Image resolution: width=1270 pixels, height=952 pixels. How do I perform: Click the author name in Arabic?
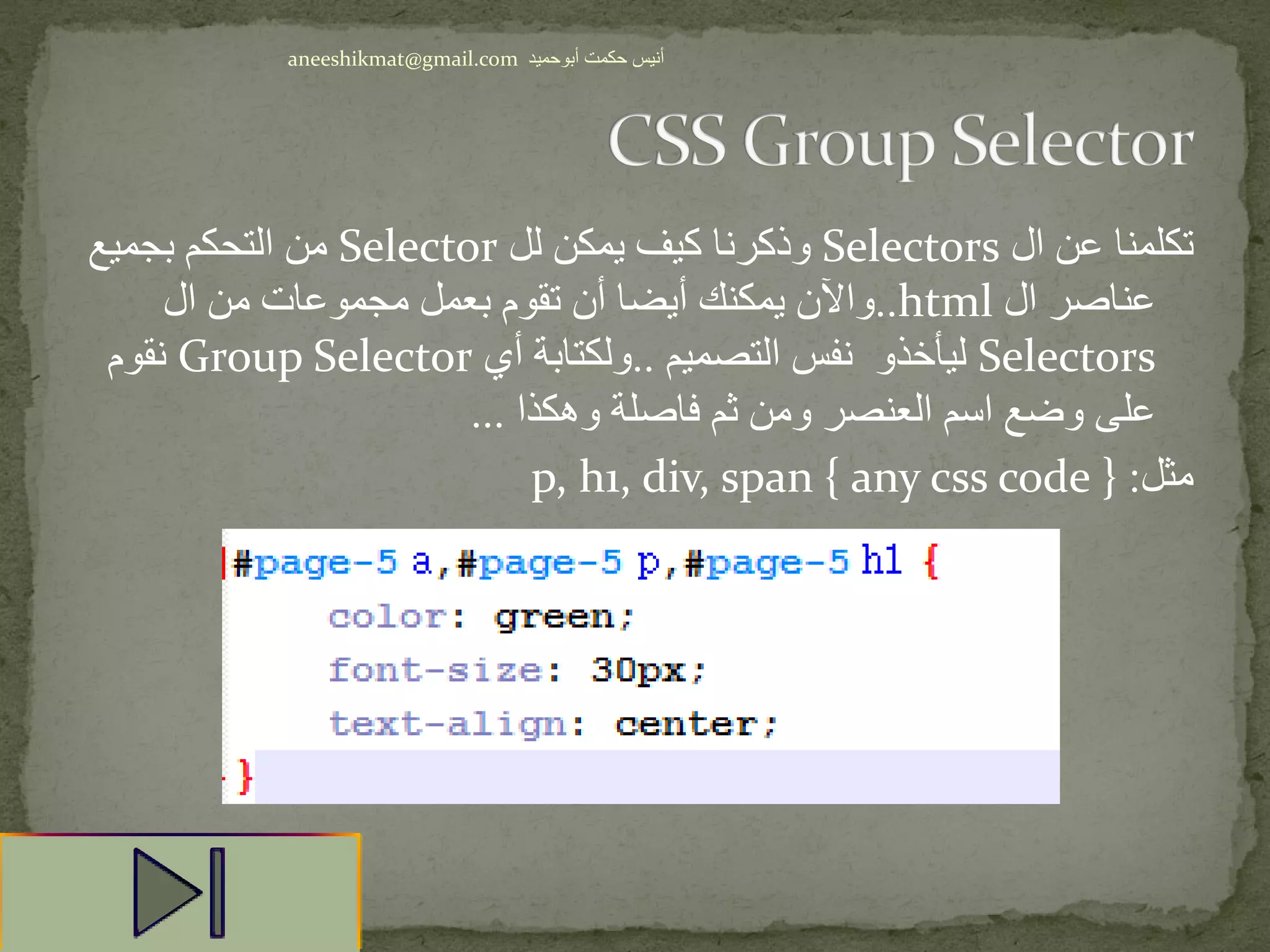596,58
